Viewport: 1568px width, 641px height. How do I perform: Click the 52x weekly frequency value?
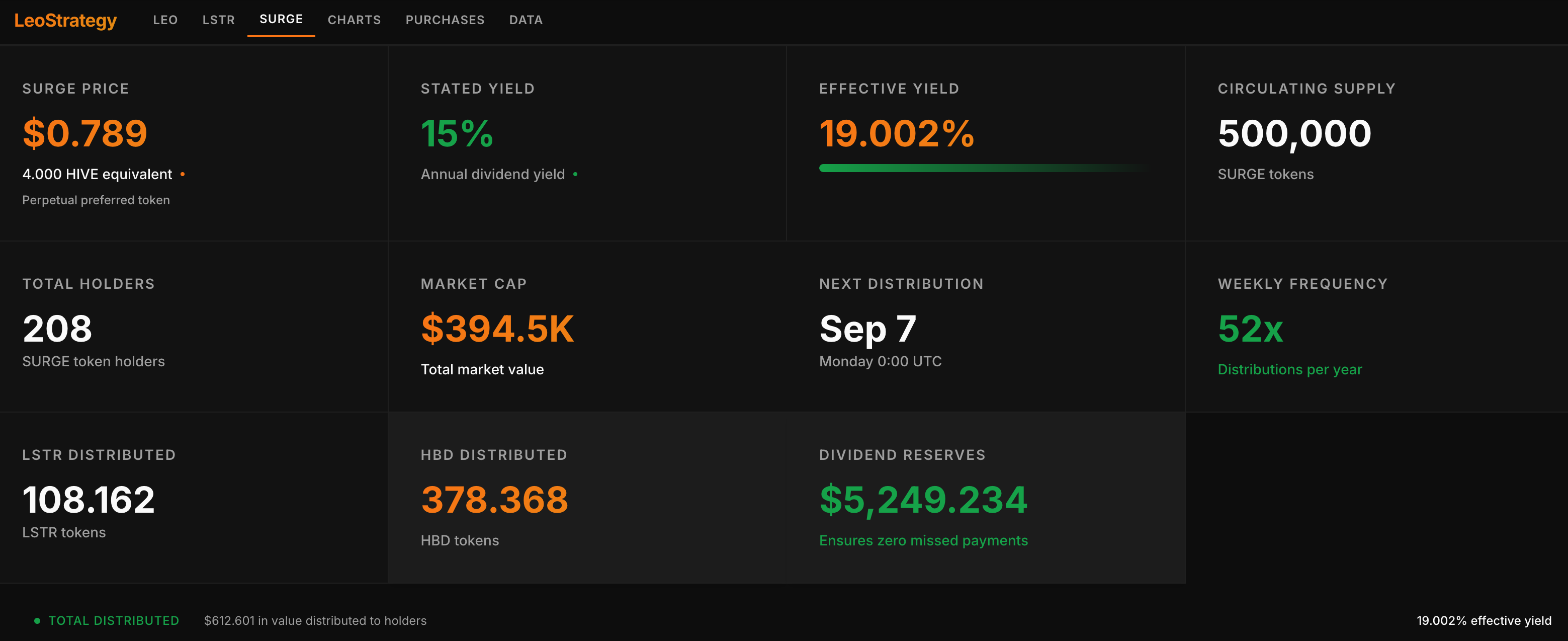tap(1250, 329)
